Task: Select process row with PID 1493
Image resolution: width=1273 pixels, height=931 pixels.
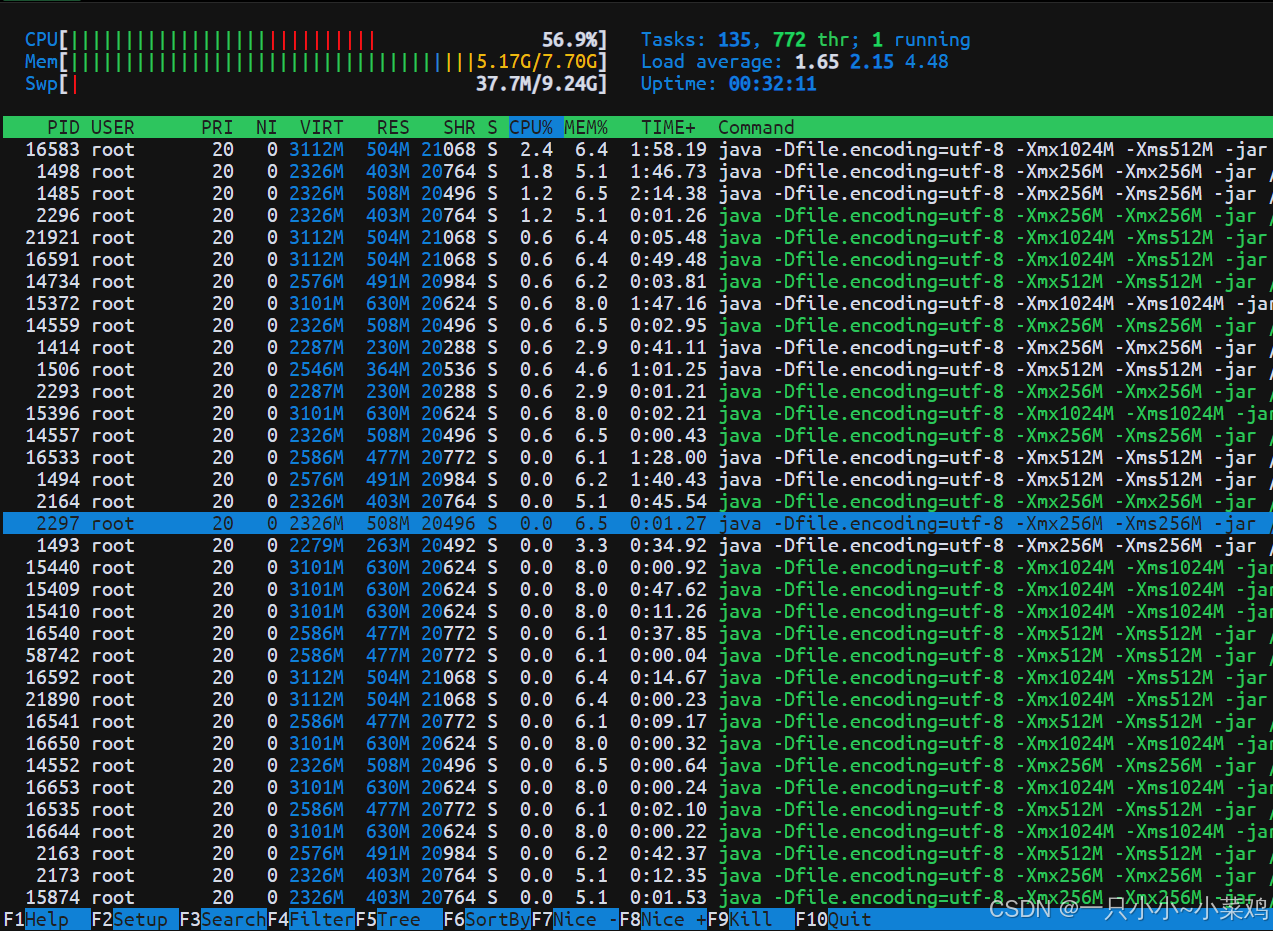Action: tap(636, 546)
